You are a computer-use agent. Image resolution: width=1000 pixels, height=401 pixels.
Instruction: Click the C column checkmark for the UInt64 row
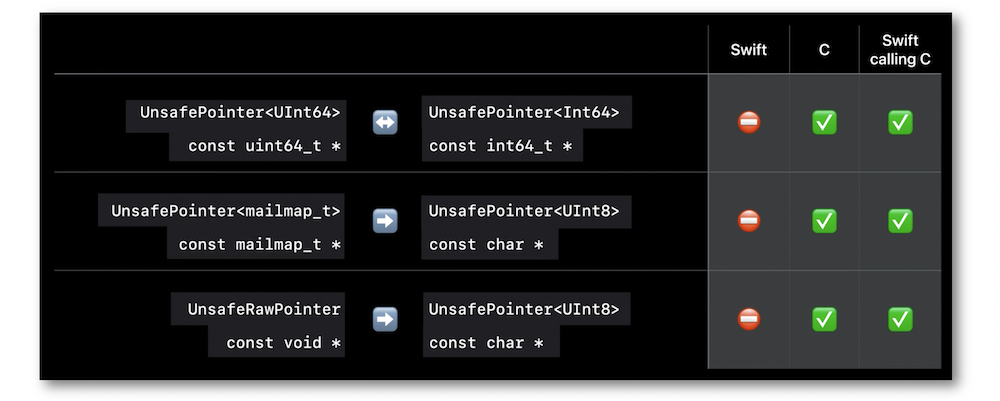tap(824, 122)
